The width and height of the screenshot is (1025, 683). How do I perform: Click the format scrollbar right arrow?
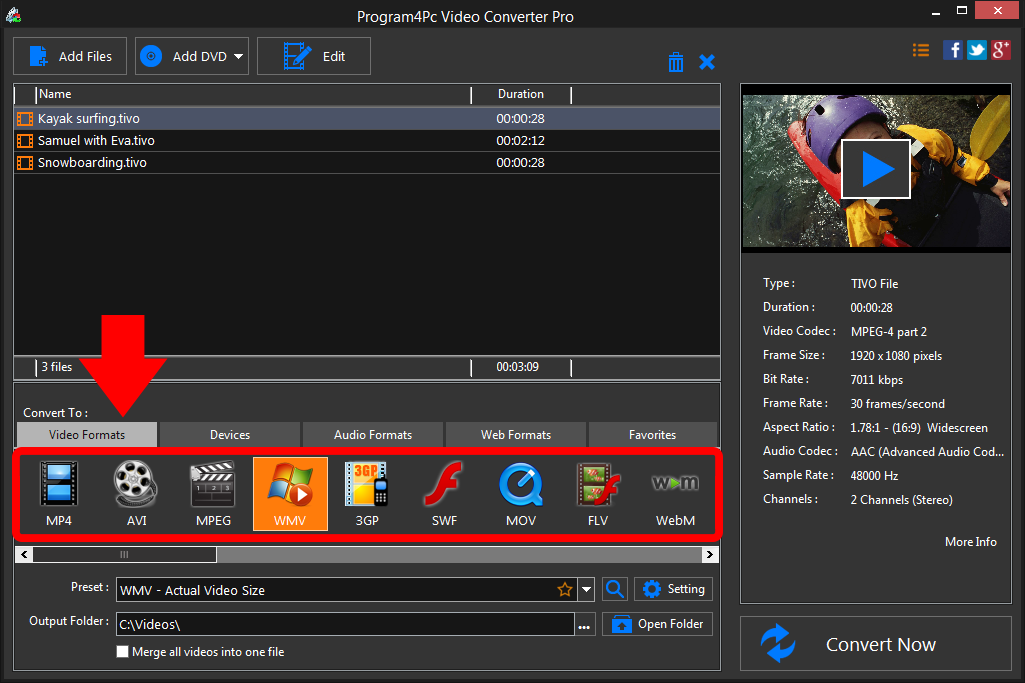pos(710,555)
